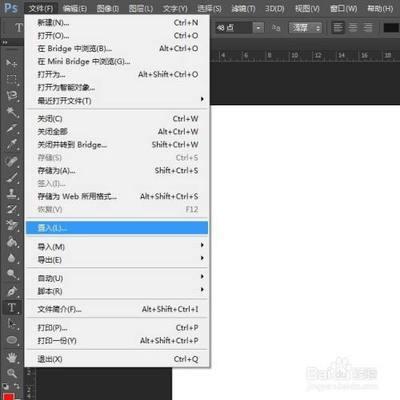This screenshot has height=400, width=400.
Task: Choose 打印一份(Y) menu entry
Action: [x=117, y=341]
